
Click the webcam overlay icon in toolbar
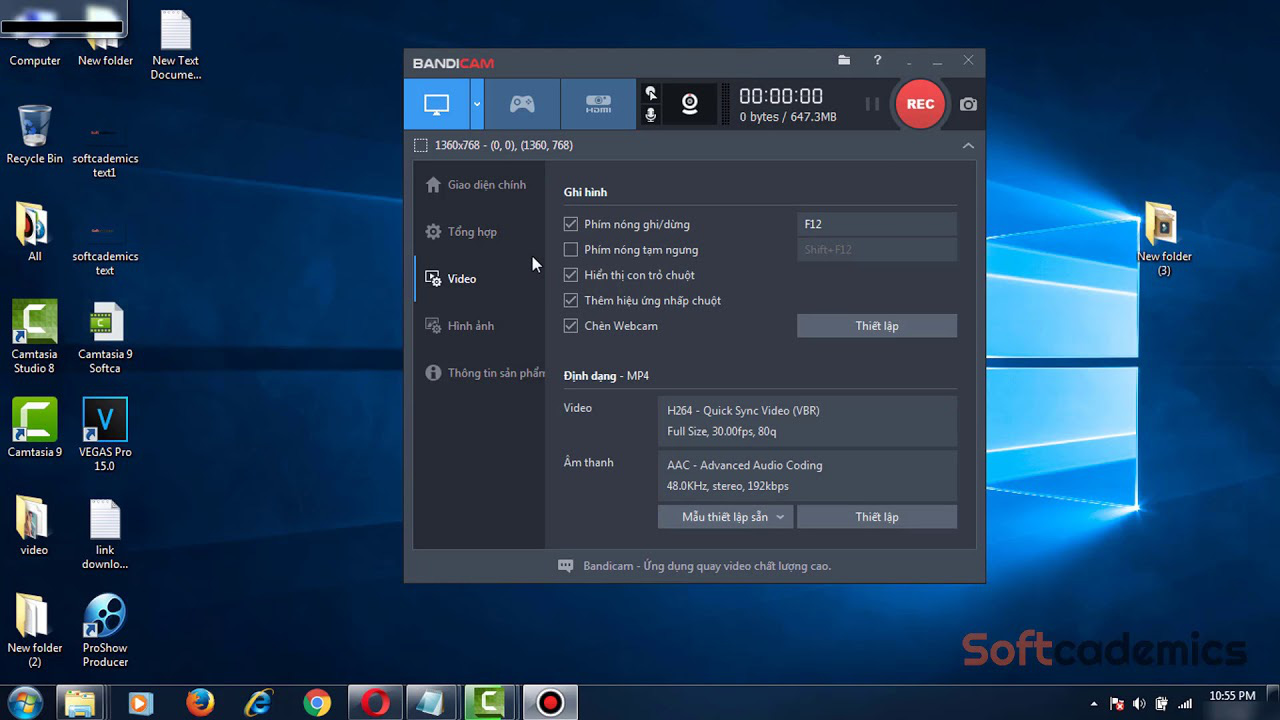(690, 104)
